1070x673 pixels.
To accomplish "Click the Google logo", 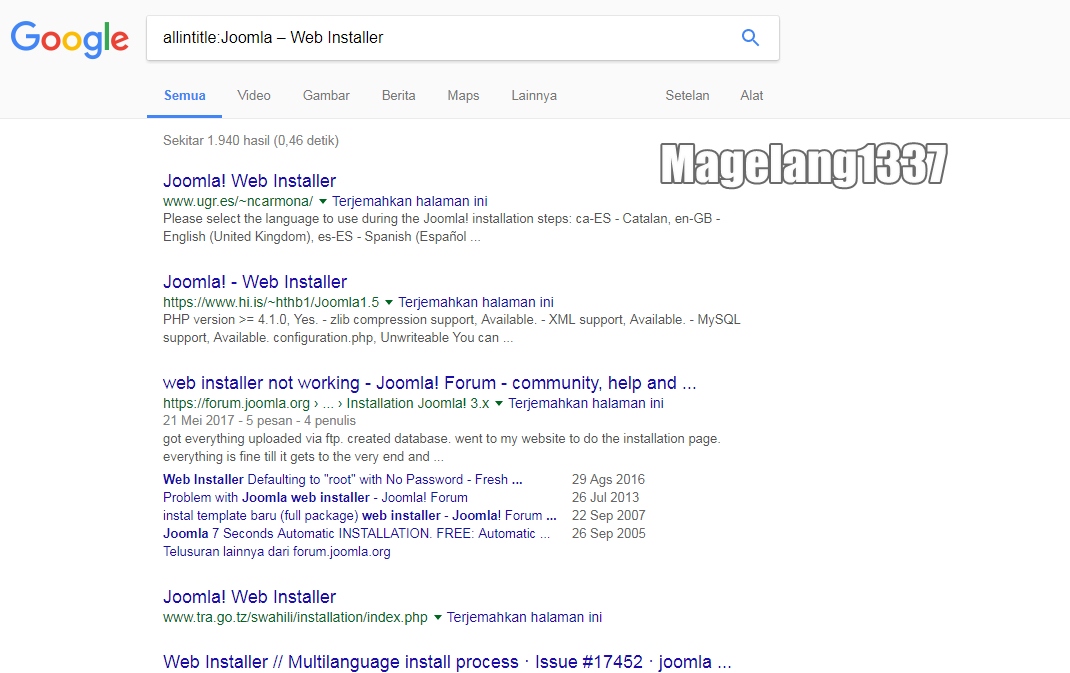I will 70,39.
